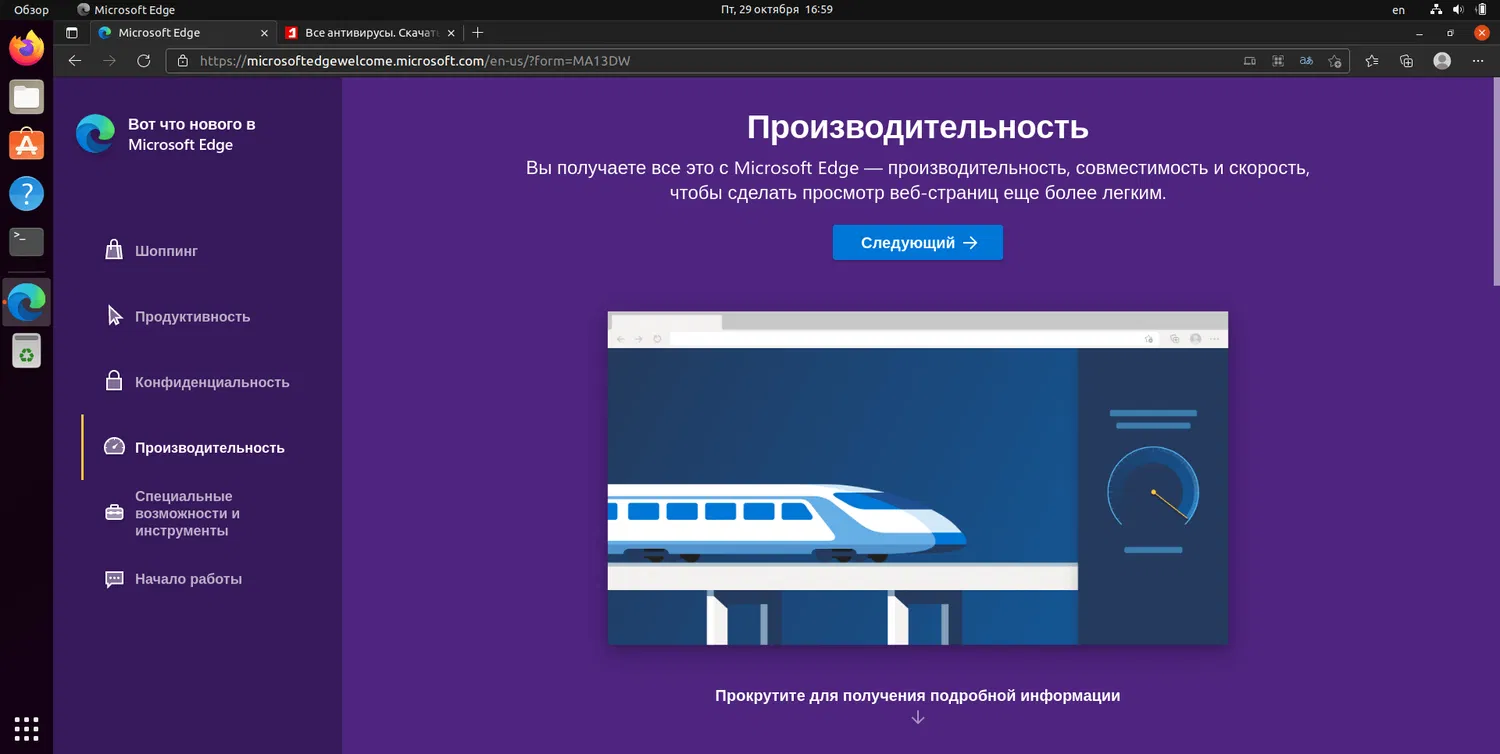Open the profile avatar menu
This screenshot has width=1500, height=754.
(x=1442, y=61)
